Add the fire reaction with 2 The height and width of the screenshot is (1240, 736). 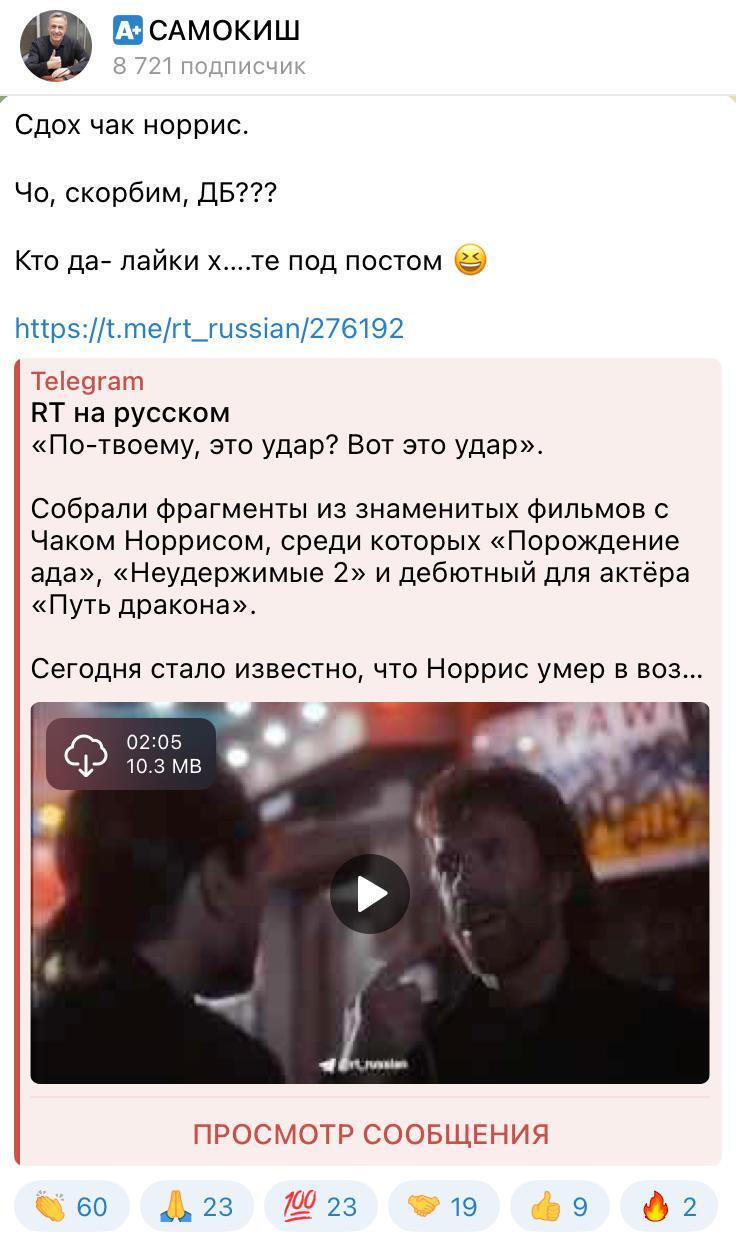[x=669, y=1207]
